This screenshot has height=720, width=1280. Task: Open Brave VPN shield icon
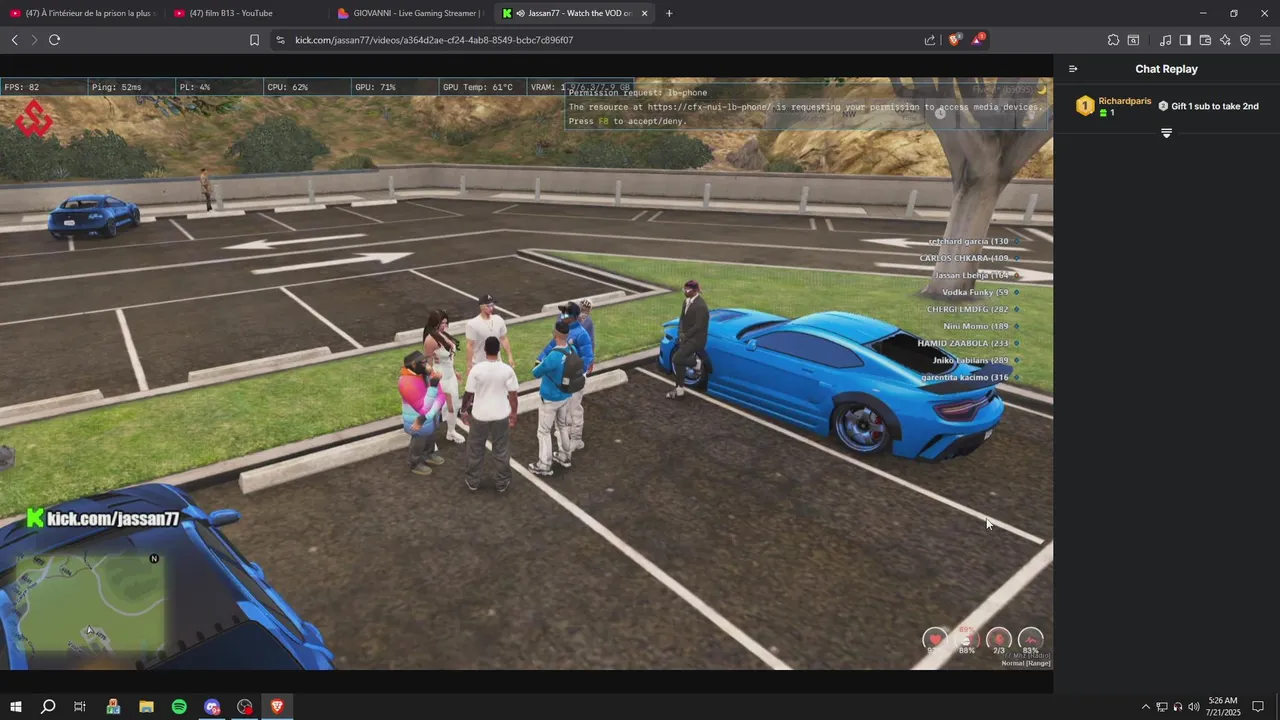pyautogui.click(x=1245, y=40)
